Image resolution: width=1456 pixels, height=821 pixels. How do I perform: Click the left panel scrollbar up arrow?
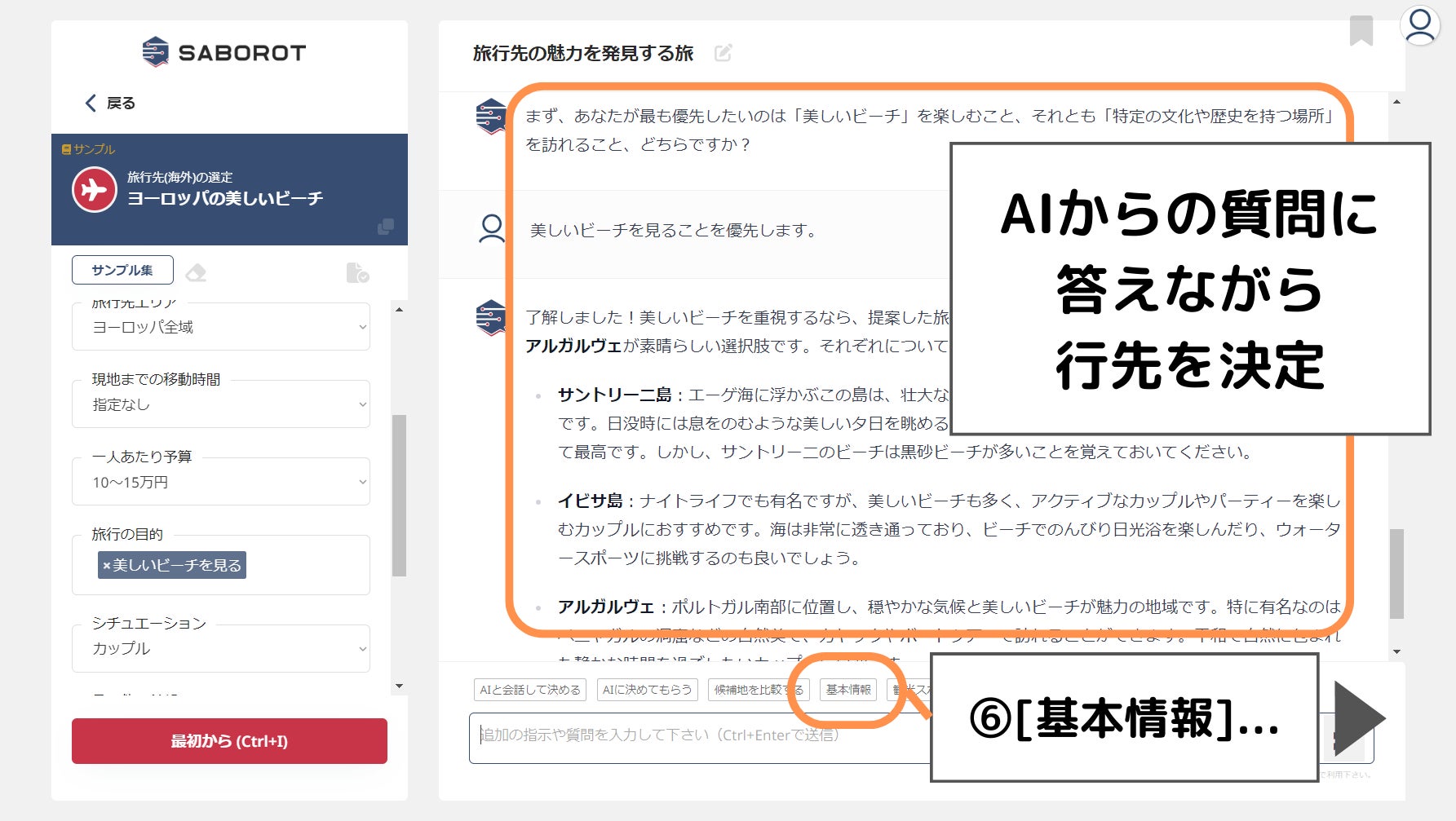click(x=399, y=310)
